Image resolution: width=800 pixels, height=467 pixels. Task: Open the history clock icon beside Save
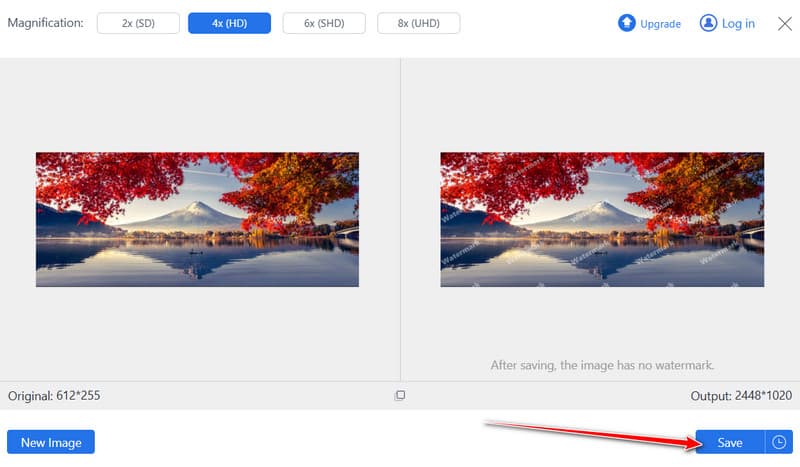coord(779,442)
